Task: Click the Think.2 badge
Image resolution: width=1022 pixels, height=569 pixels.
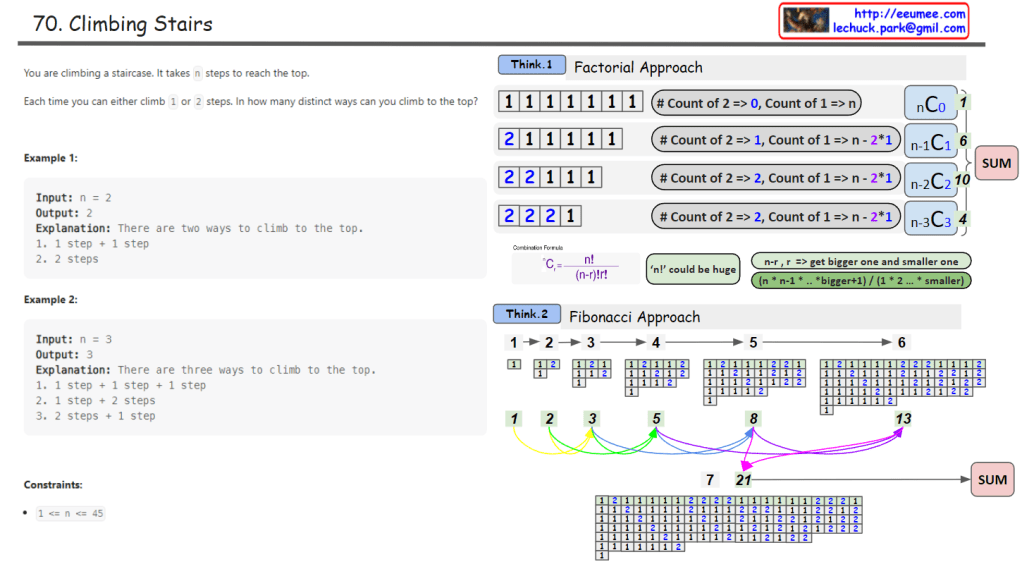Action: pos(527,314)
